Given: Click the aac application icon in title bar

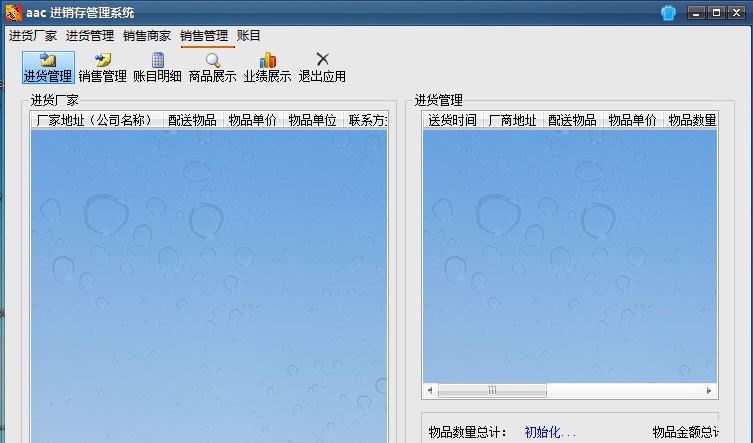Looking at the screenshot, I should [x=13, y=12].
